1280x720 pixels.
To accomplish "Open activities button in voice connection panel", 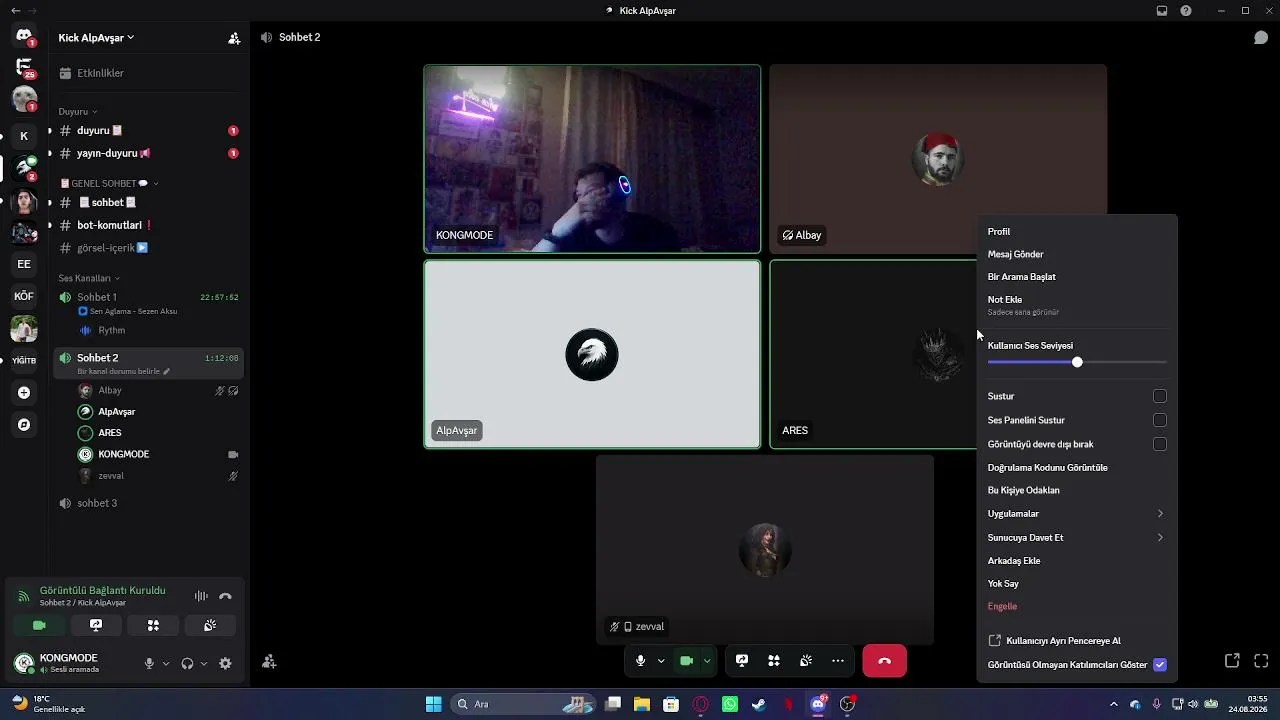I will click(153, 625).
